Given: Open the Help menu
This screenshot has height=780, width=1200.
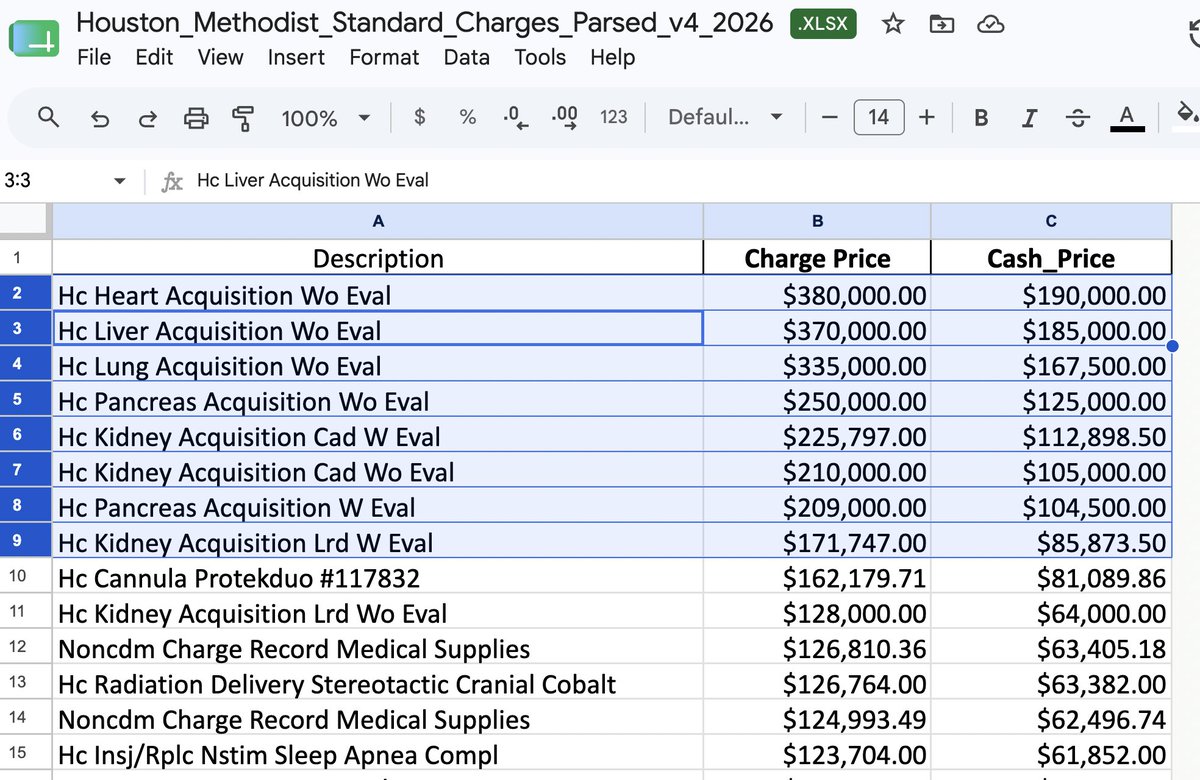Looking at the screenshot, I should point(612,57).
